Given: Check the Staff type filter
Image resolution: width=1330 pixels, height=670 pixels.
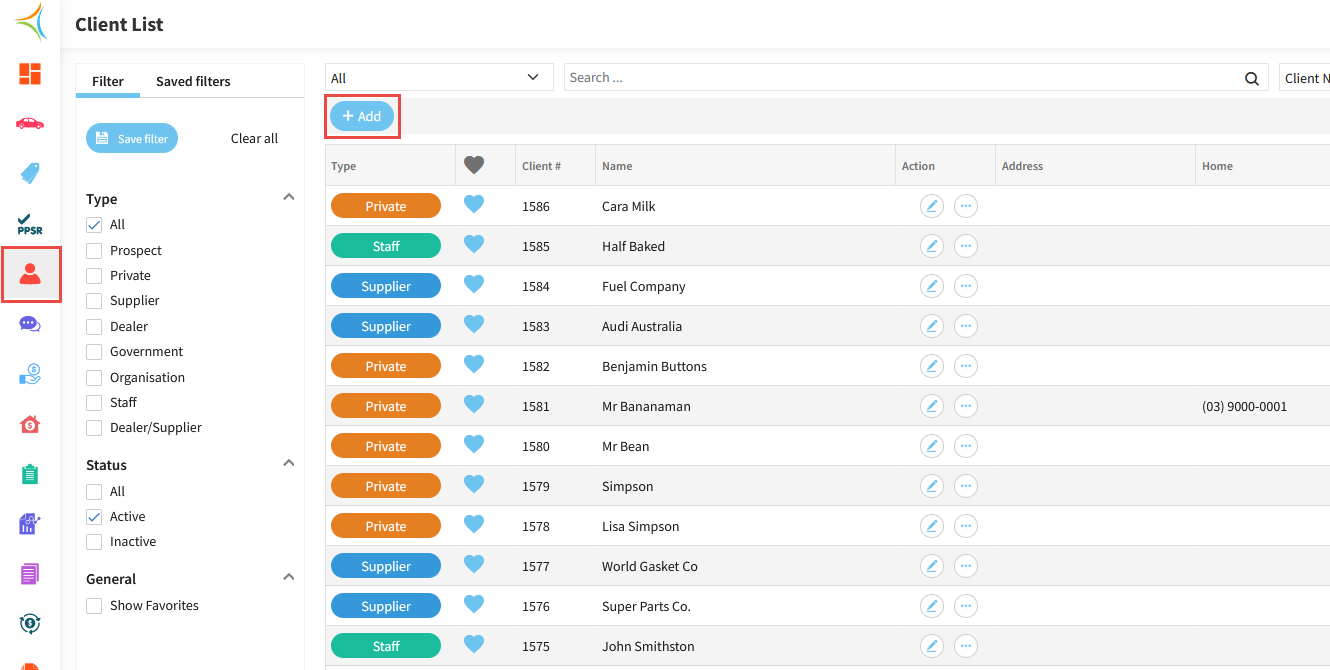Looking at the screenshot, I should (x=94, y=403).
